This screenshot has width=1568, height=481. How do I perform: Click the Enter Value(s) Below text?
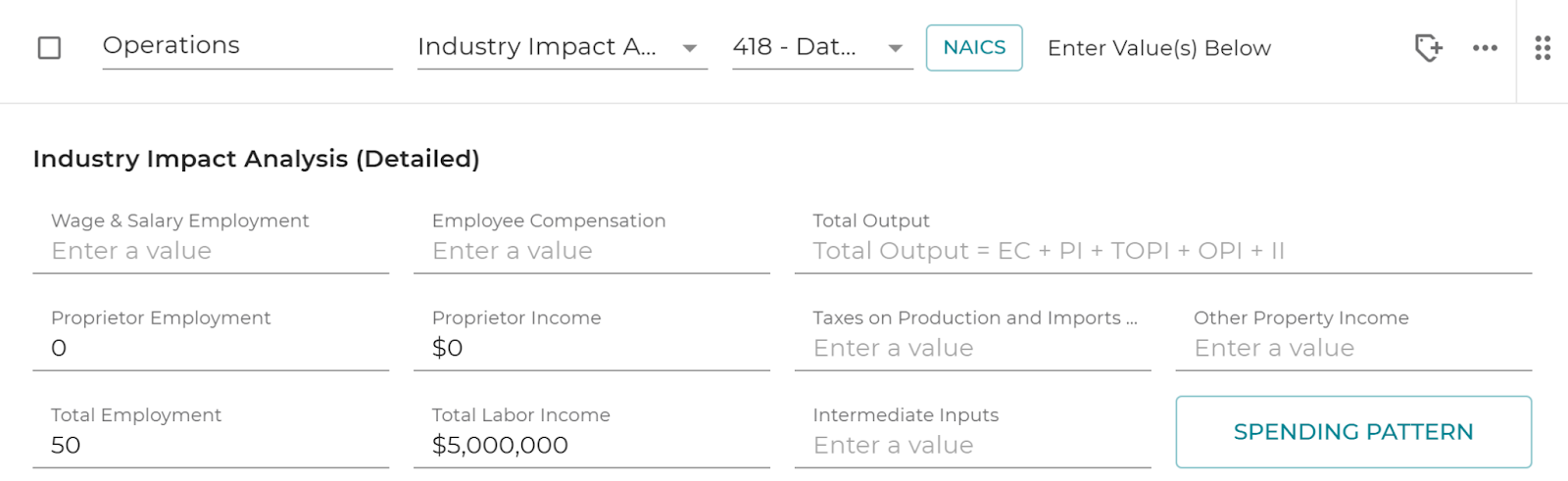(1159, 48)
